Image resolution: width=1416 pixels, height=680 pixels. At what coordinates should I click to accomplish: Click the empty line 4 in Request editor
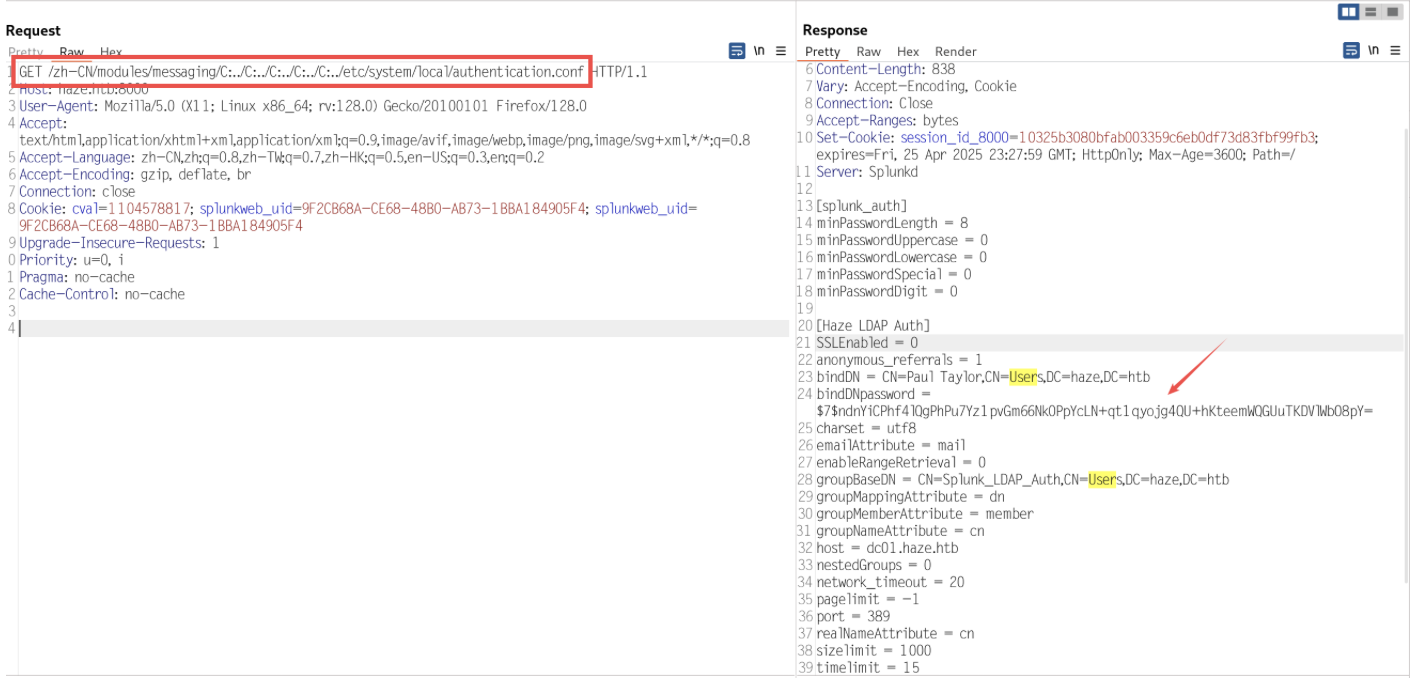[400, 329]
